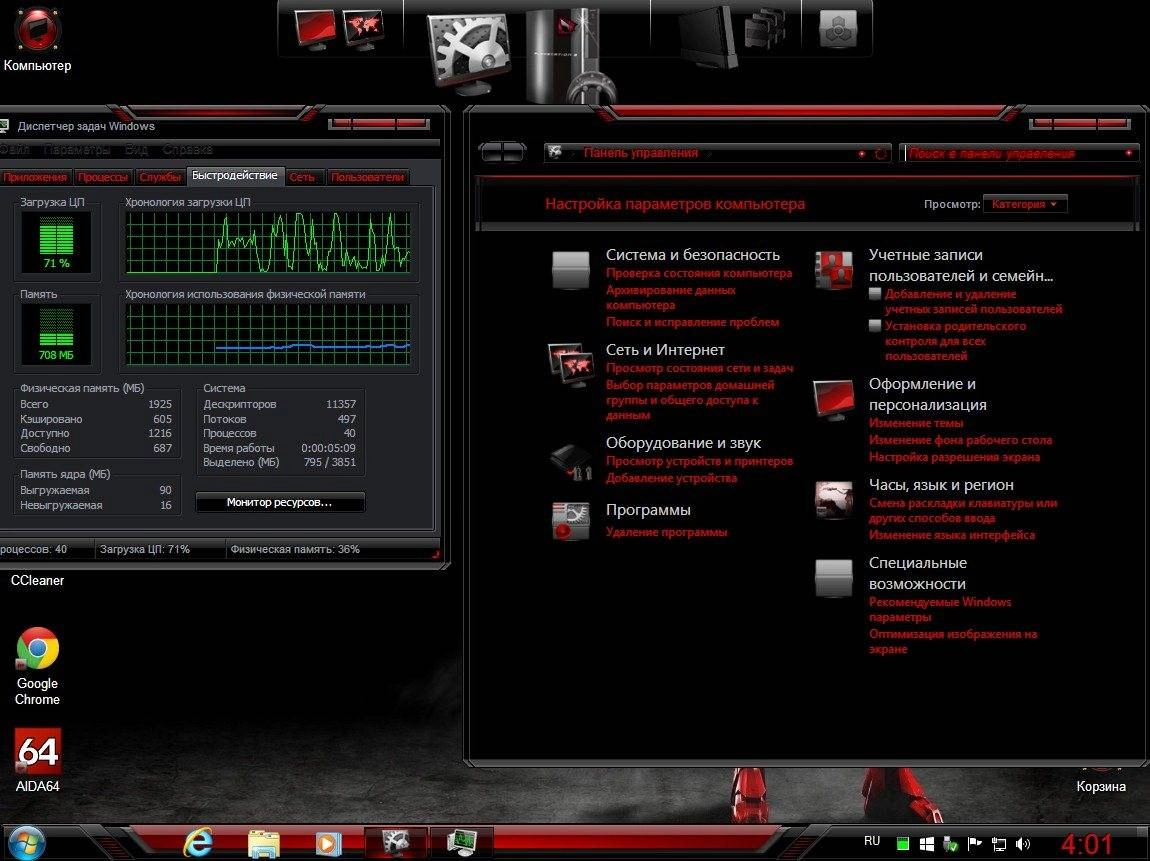Click the dark stacked modules icon in the top dock
The width and height of the screenshot is (1150, 861).
pos(765,31)
